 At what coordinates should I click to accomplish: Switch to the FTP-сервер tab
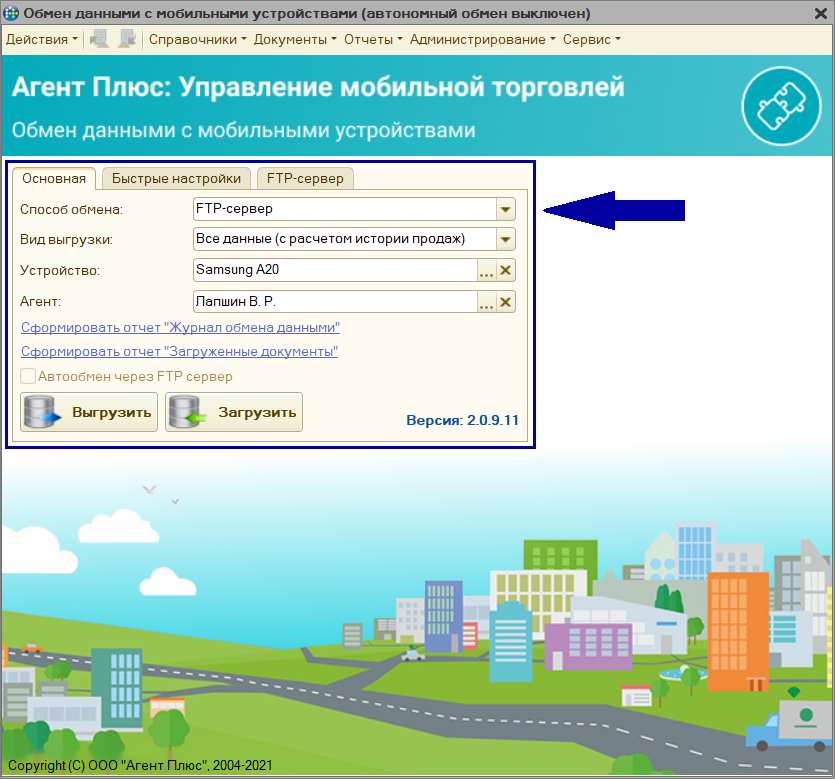[x=305, y=178]
